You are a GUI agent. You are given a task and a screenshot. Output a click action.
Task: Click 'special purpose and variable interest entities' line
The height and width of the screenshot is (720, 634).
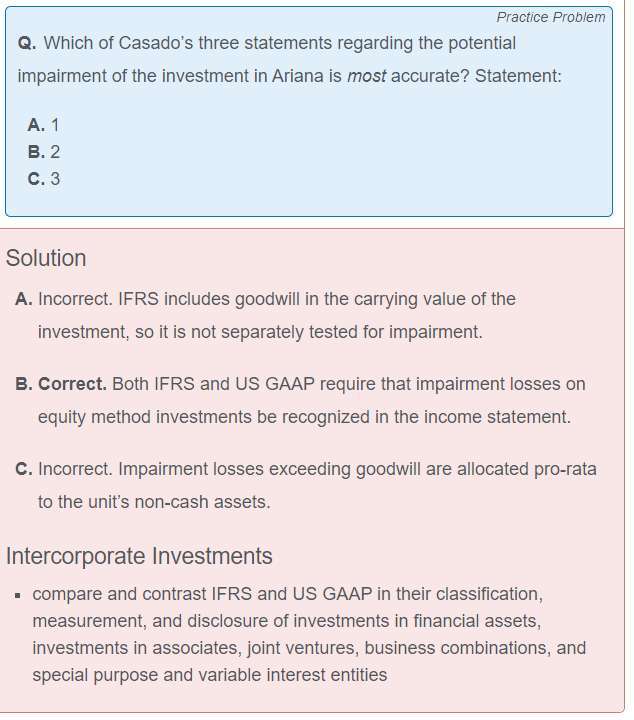coord(210,675)
